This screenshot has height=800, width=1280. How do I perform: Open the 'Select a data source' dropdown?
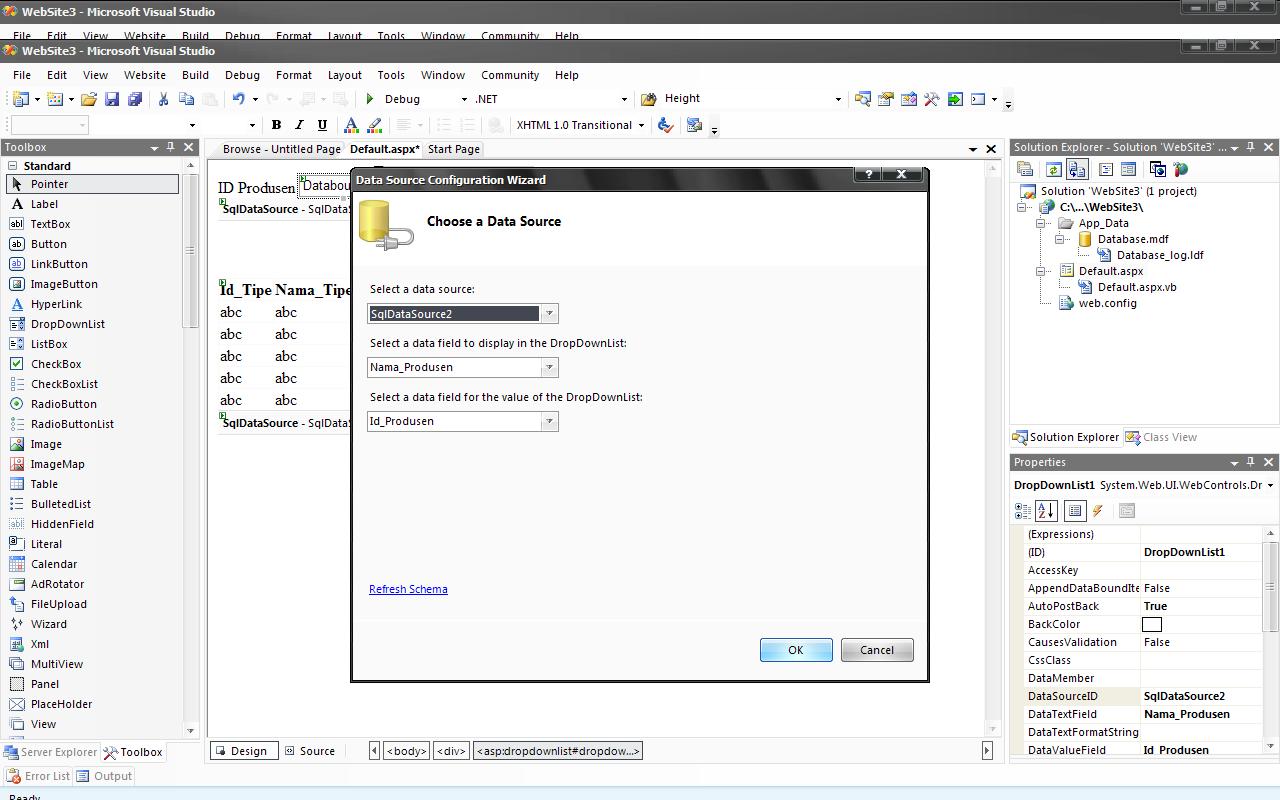pyautogui.click(x=549, y=314)
